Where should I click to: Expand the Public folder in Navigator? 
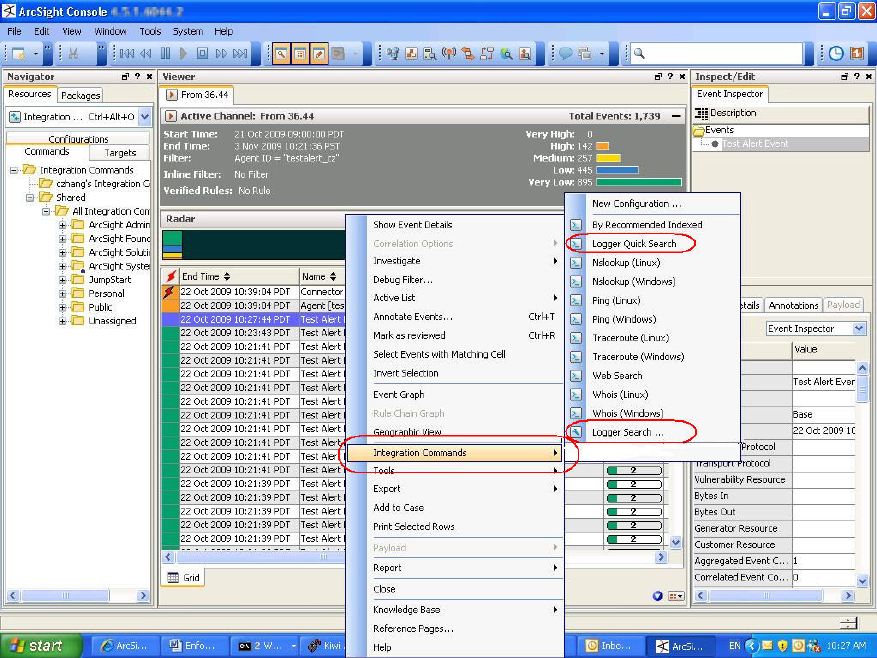(x=64, y=308)
